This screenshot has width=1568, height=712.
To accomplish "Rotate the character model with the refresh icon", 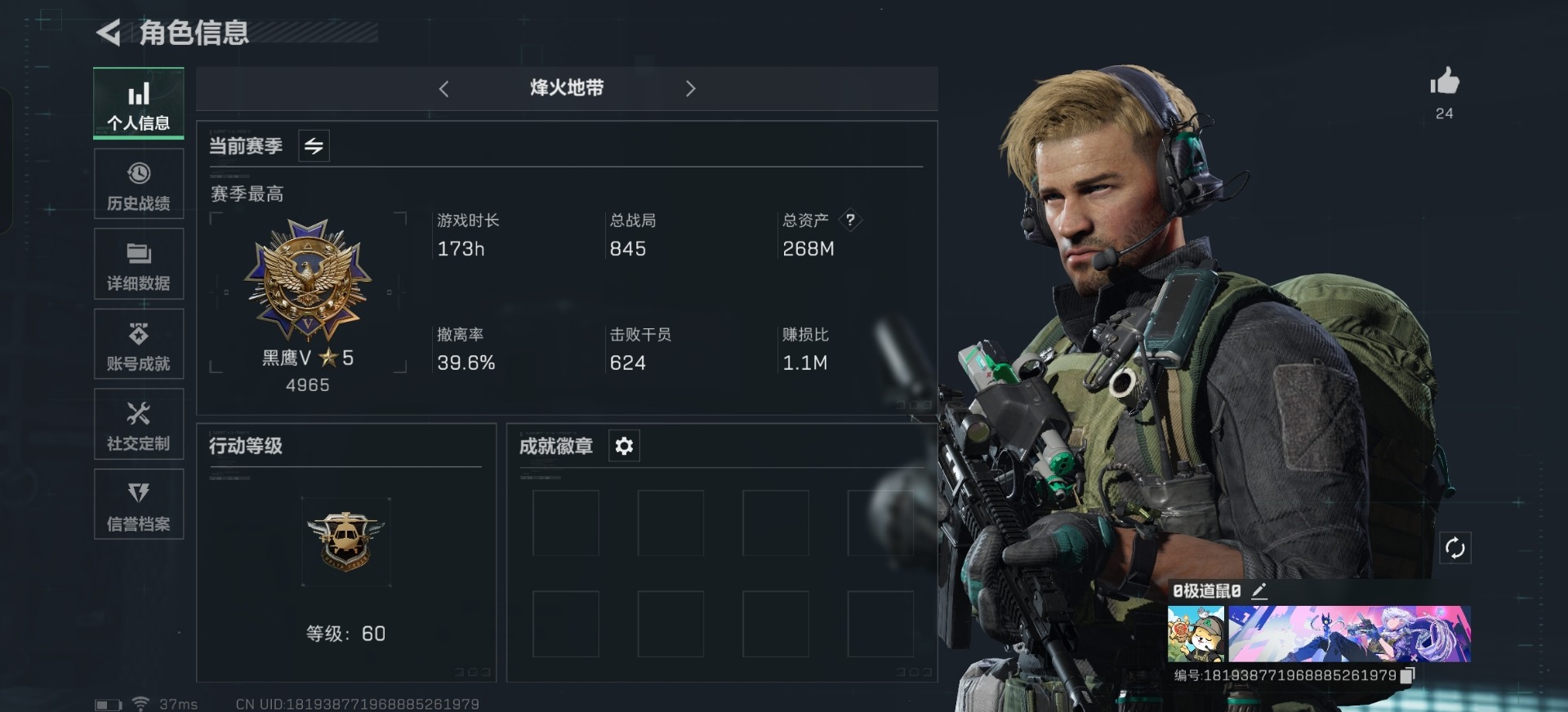I will pyautogui.click(x=1454, y=548).
